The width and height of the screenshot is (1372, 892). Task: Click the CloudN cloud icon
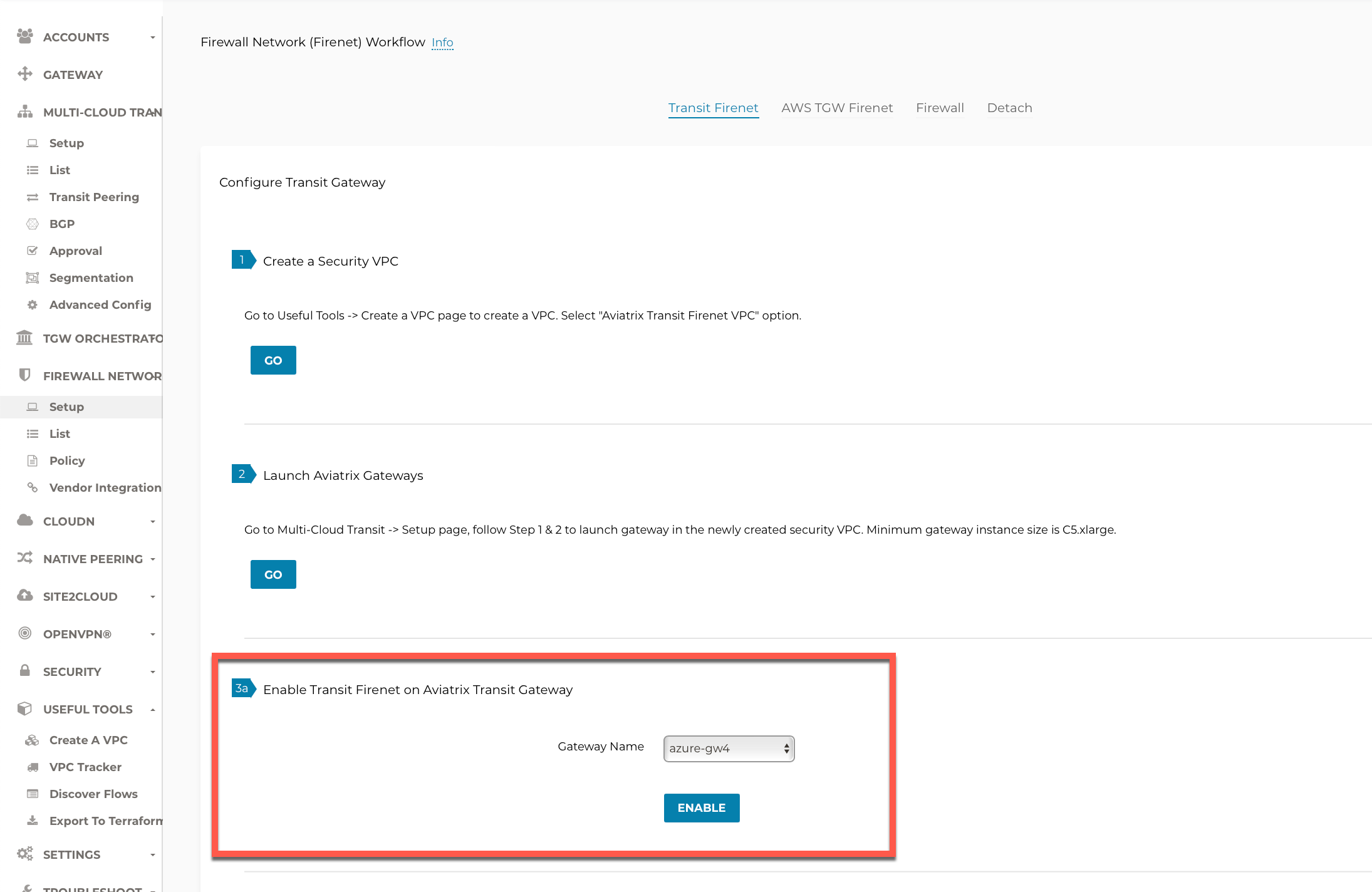(25, 521)
